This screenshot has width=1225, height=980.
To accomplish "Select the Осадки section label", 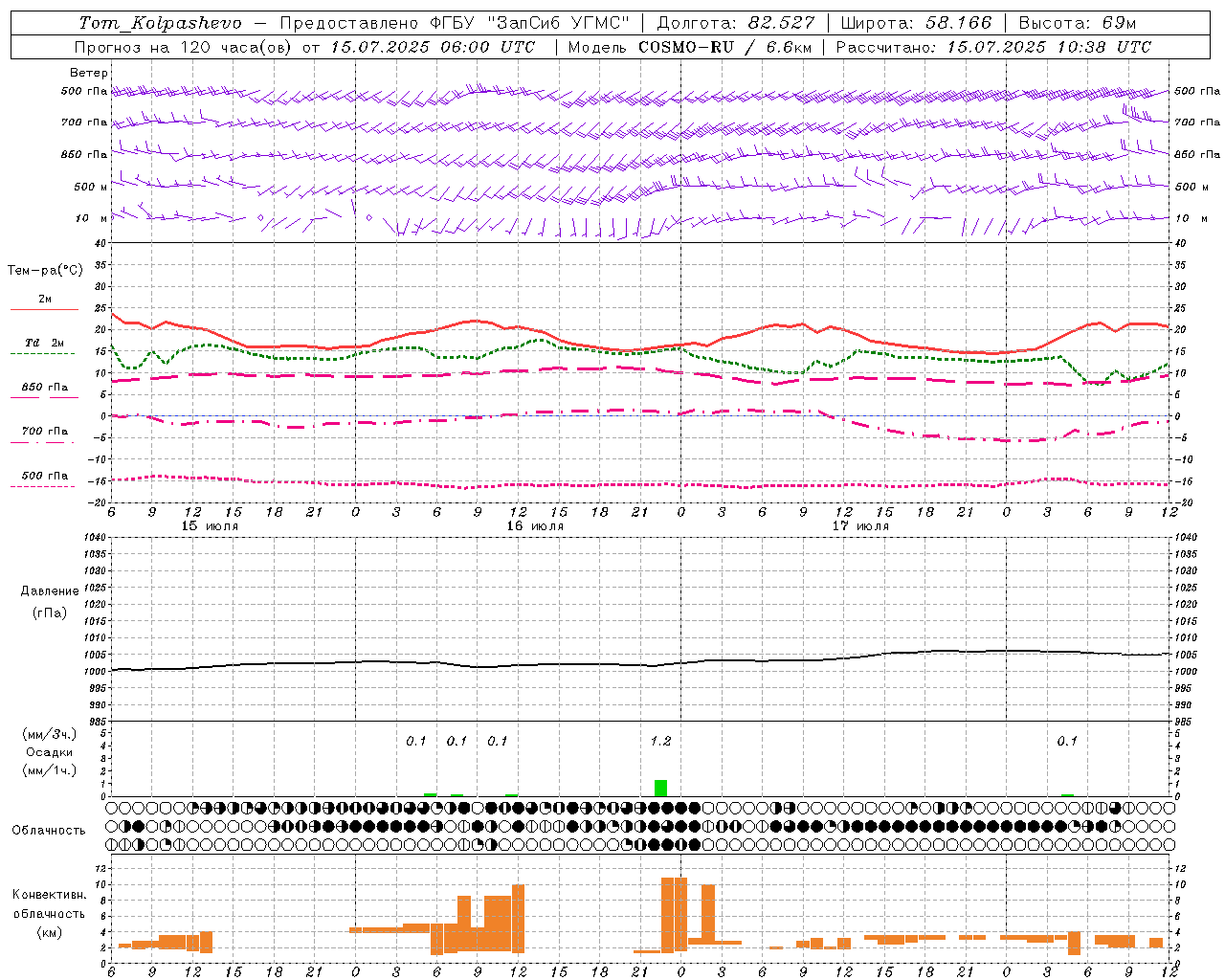I will click(50, 752).
